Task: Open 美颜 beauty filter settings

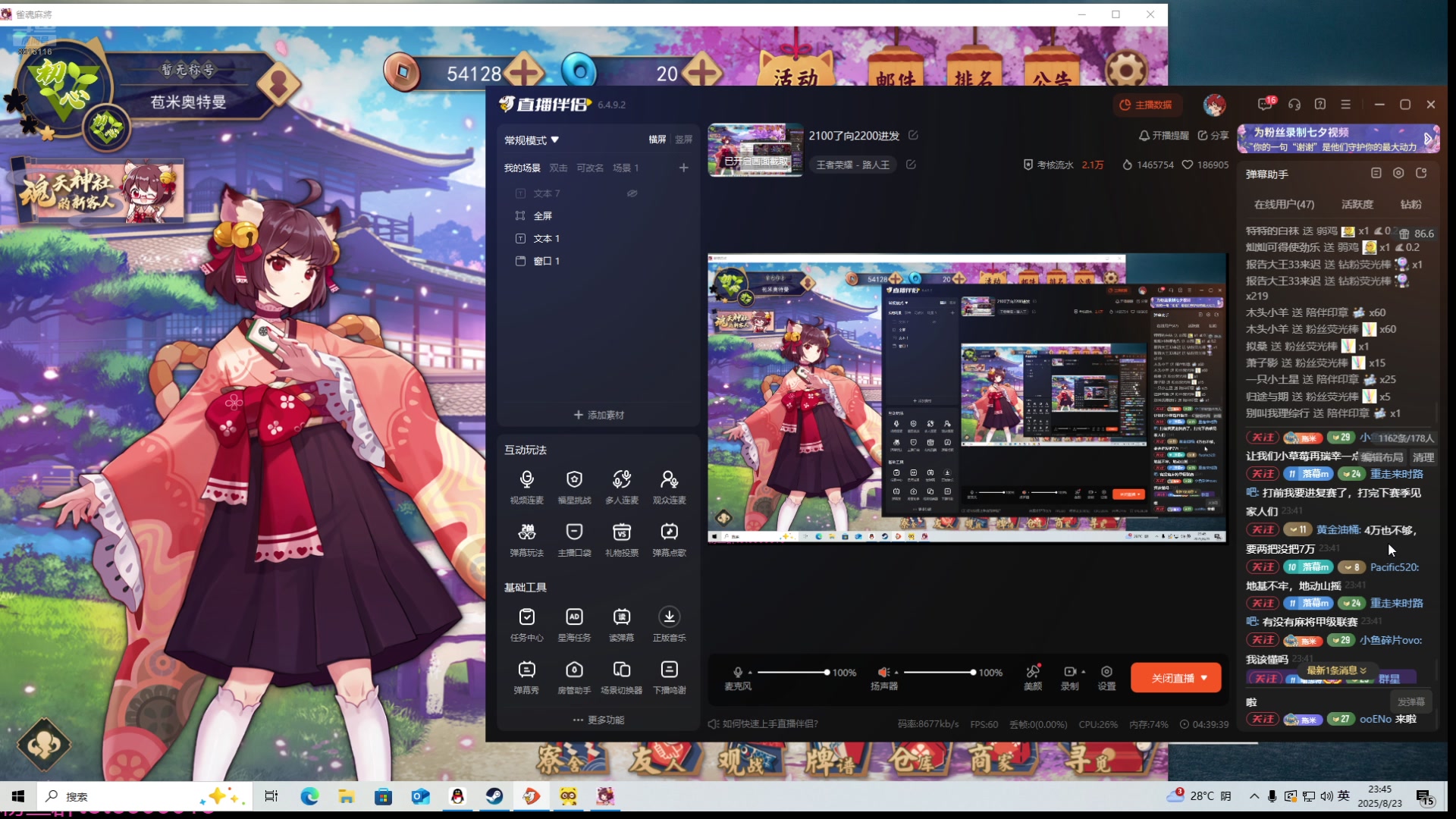Action: click(x=1033, y=677)
